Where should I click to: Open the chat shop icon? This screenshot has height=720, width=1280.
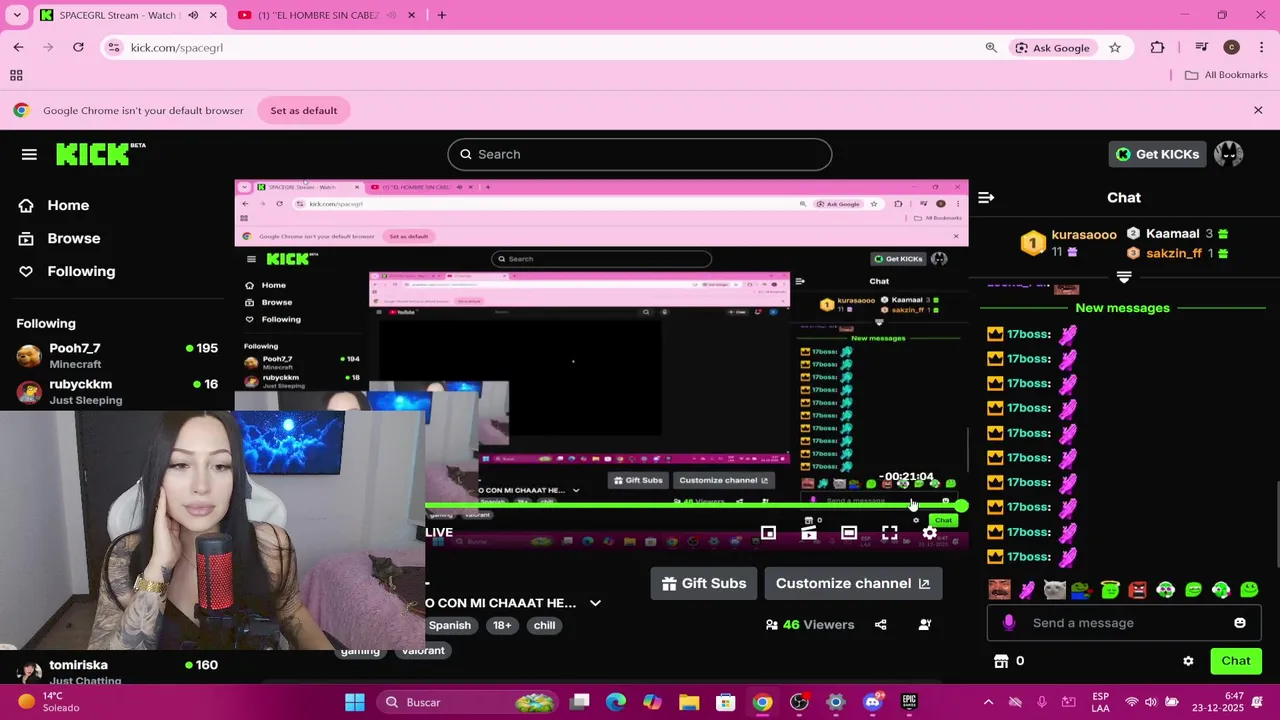point(1001,661)
